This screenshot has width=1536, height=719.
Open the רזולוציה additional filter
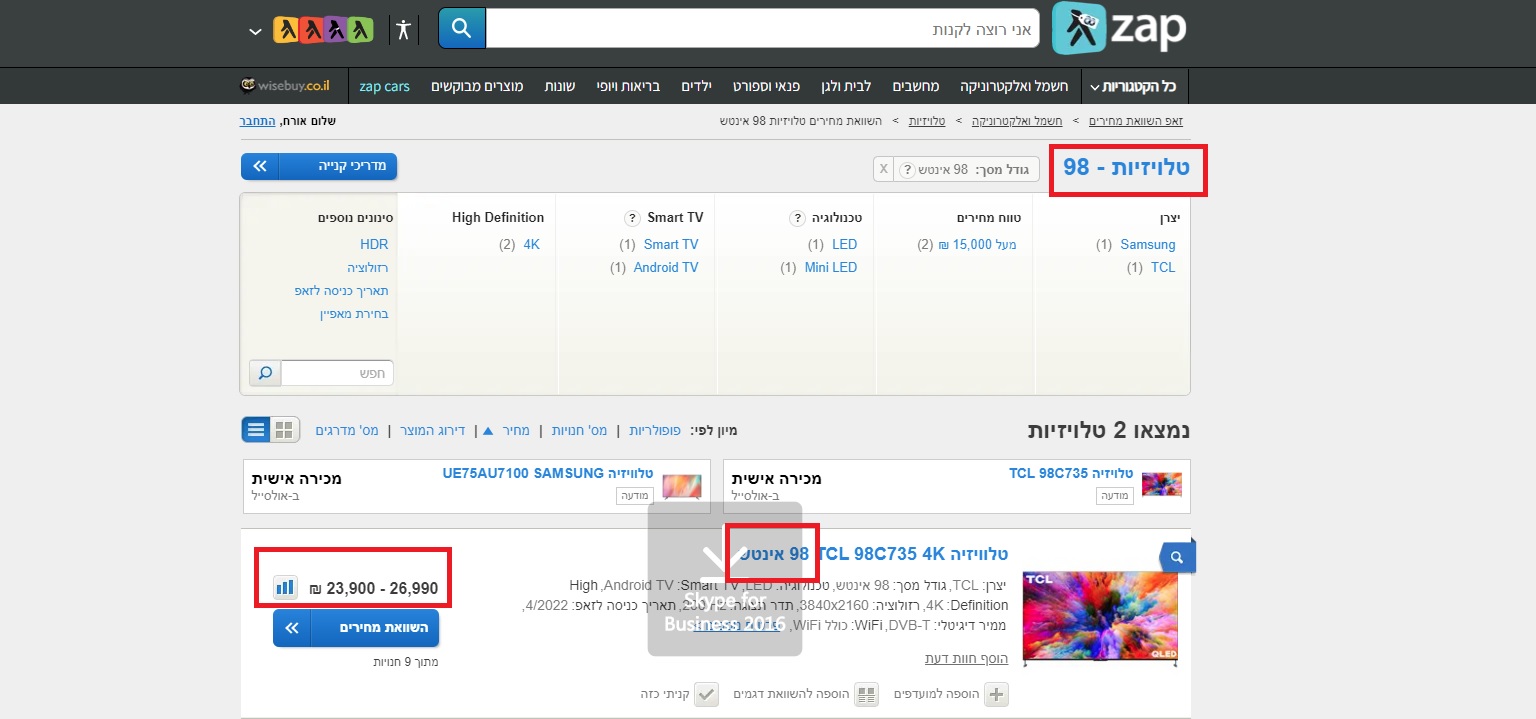click(x=368, y=268)
